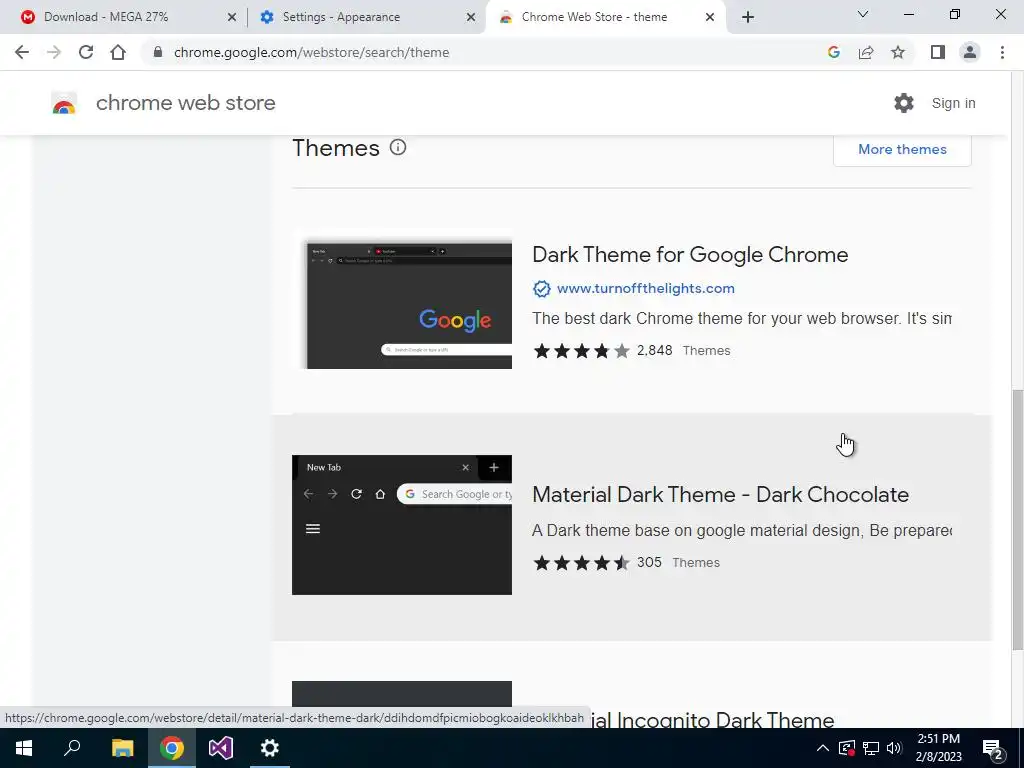Visit www.turnoffthelights.com publisher link
The height and width of the screenshot is (768, 1024).
(x=646, y=288)
